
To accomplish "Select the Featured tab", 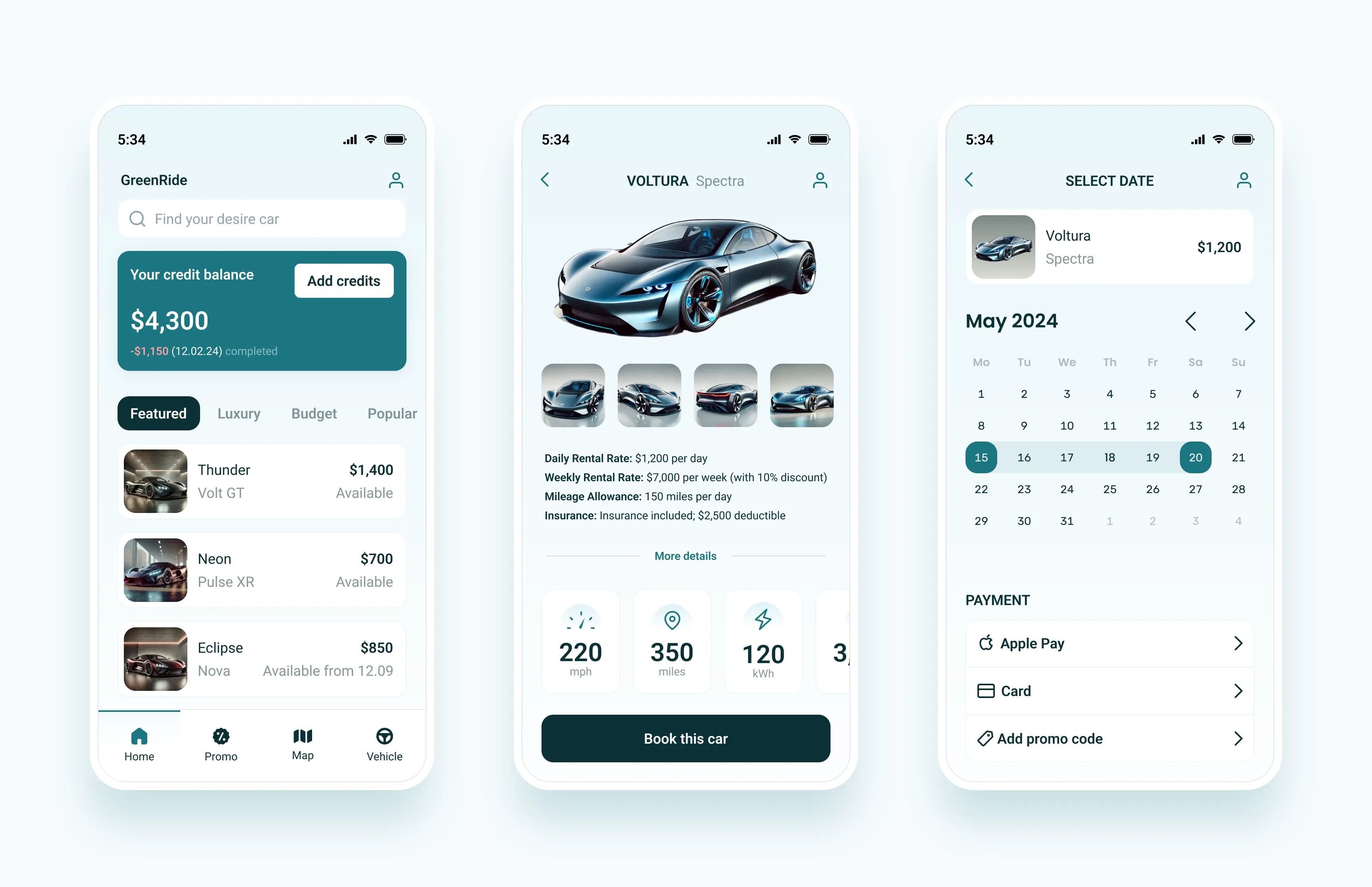I will pos(158,412).
